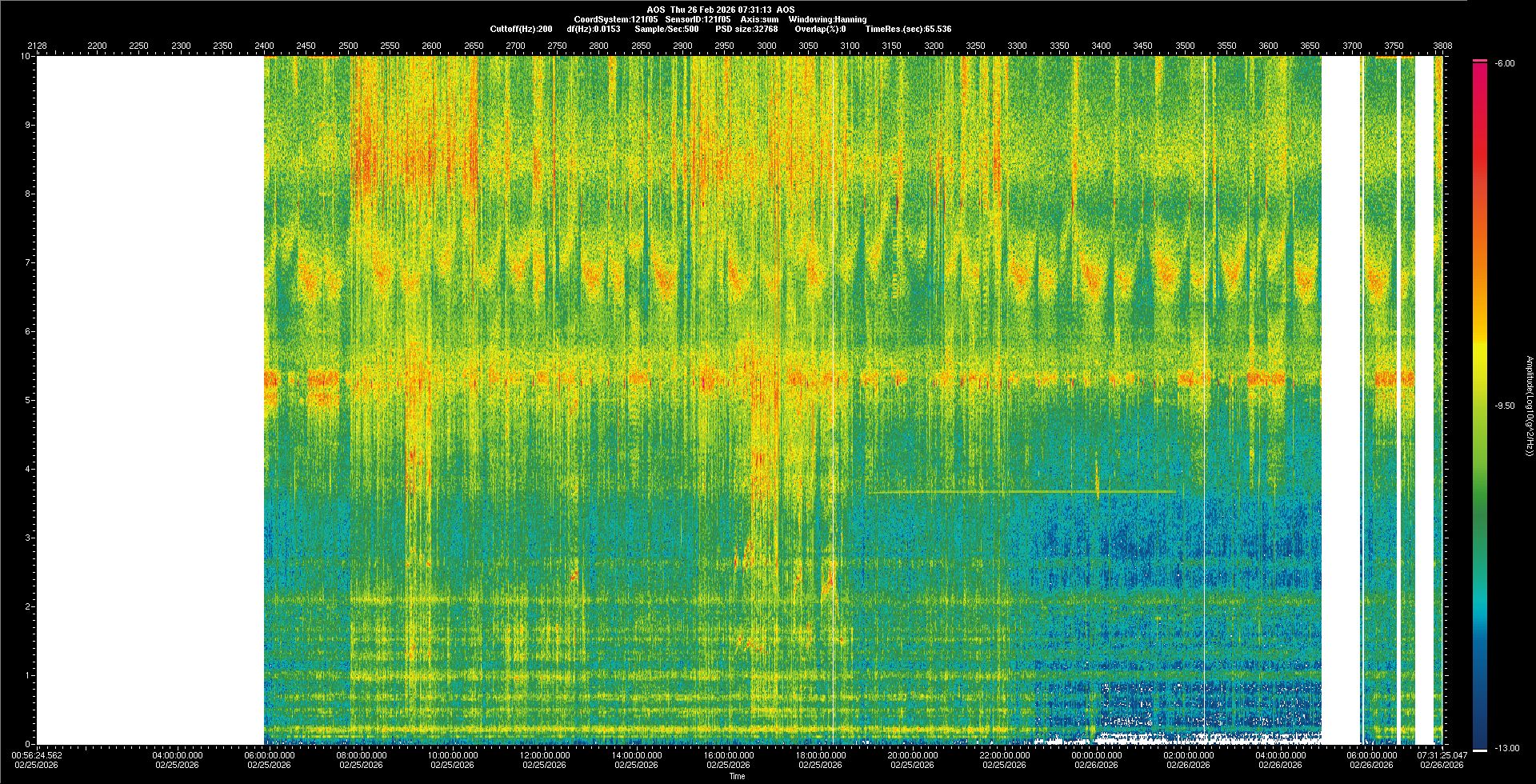This screenshot has height=784, width=1536.
Task: Select the Cutoff(Hz):200 parameter text
Action: [x=521, y=29]
